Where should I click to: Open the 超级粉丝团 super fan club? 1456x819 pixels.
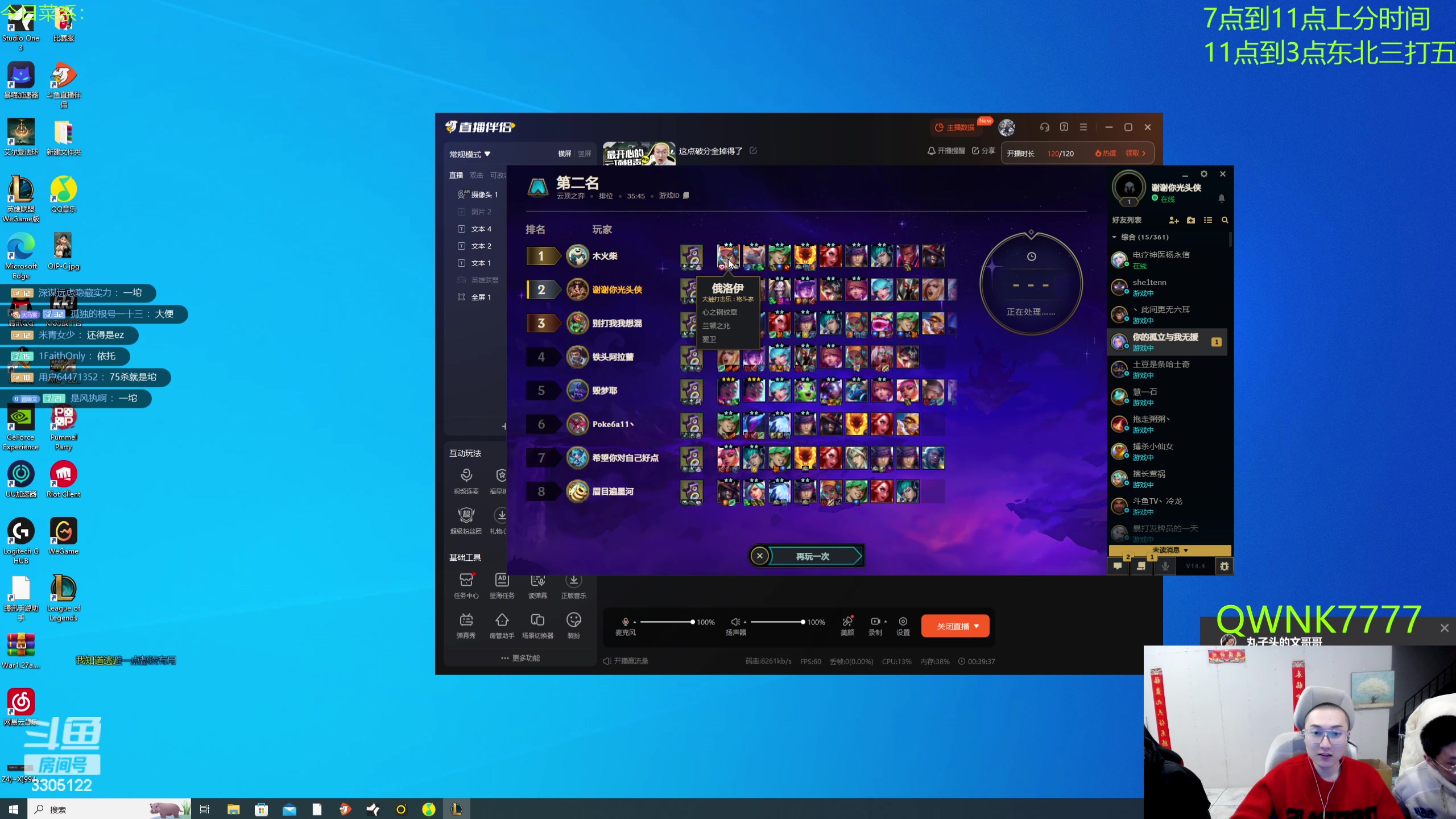coord(466,521)
